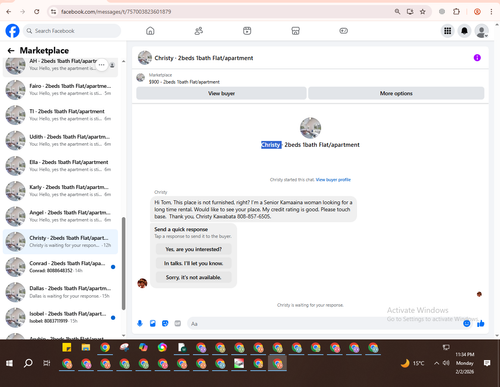500x387 pixels.
Task: Click Christy's avatar beside the quick responses
Action: 142,283
